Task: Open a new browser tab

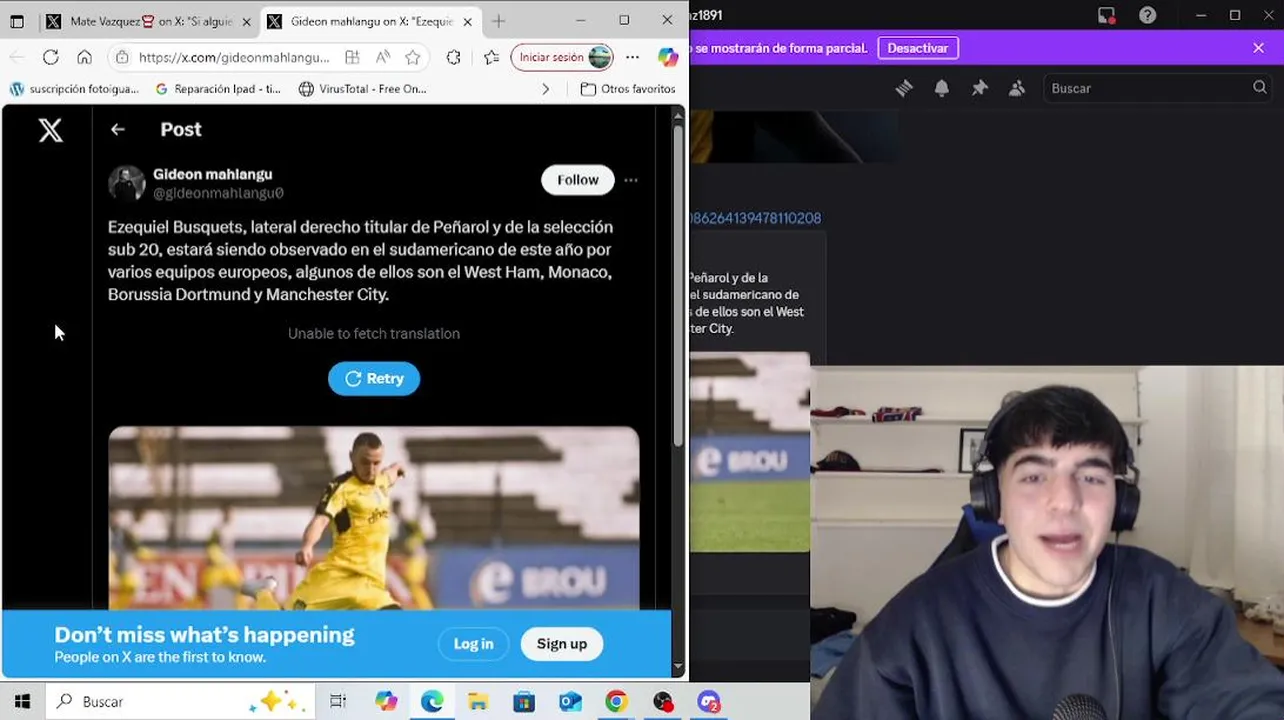Action: tap(498, 21)
